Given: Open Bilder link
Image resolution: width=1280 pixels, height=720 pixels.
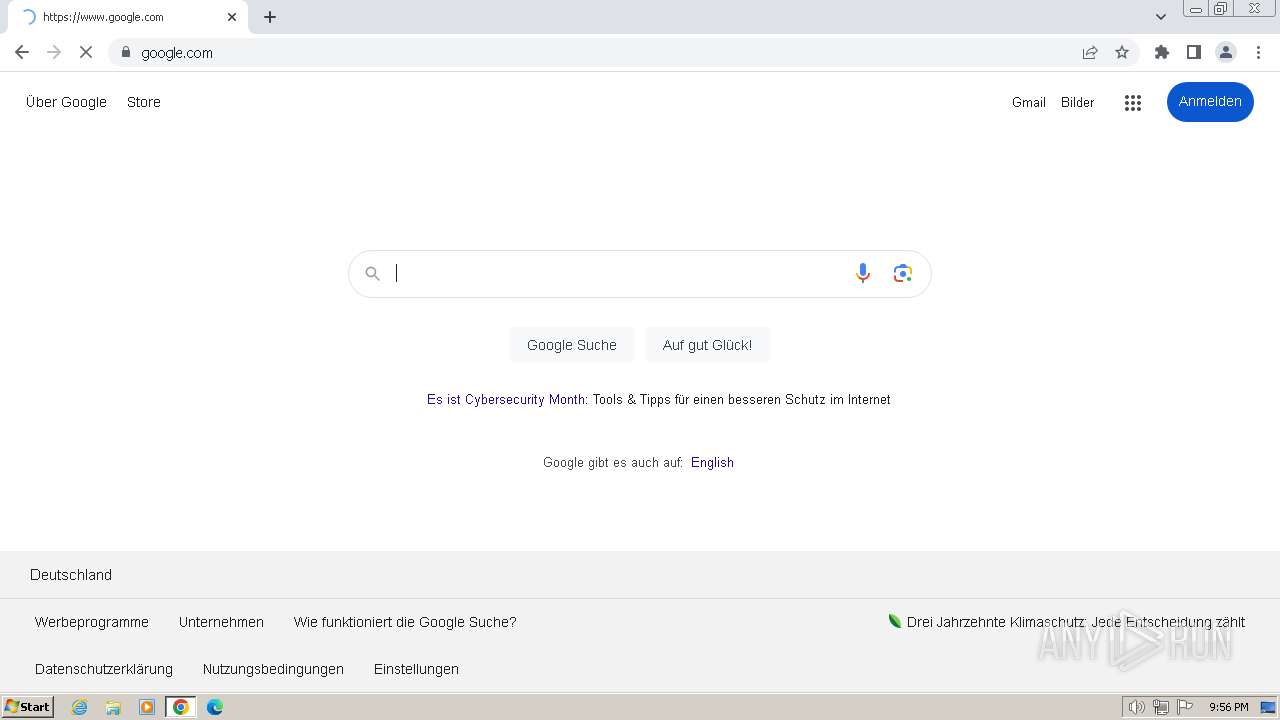Looking at the screenshot, I should point(1078,102).
